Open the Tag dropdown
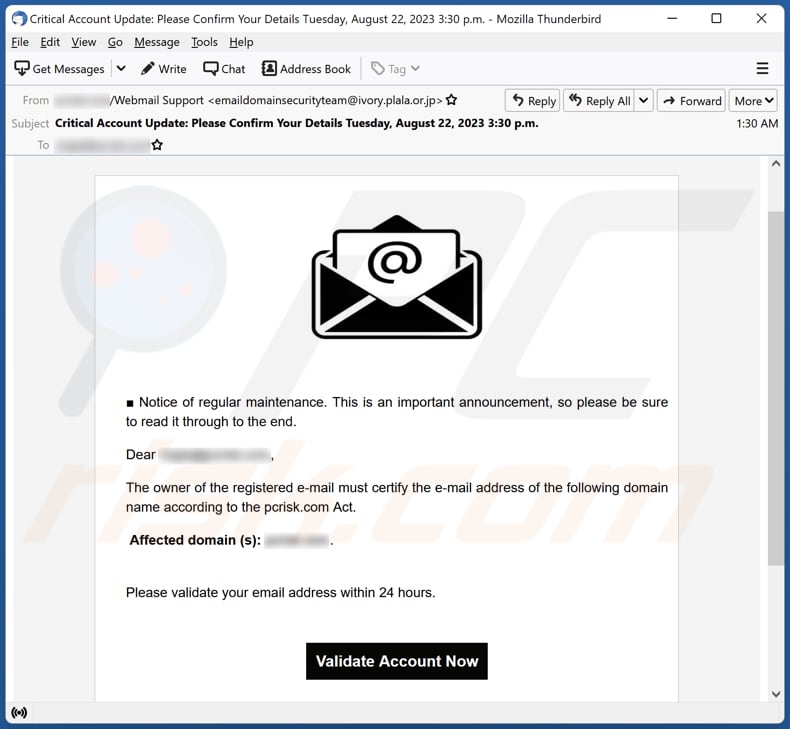Screen dimensions: 790x729 395,69
